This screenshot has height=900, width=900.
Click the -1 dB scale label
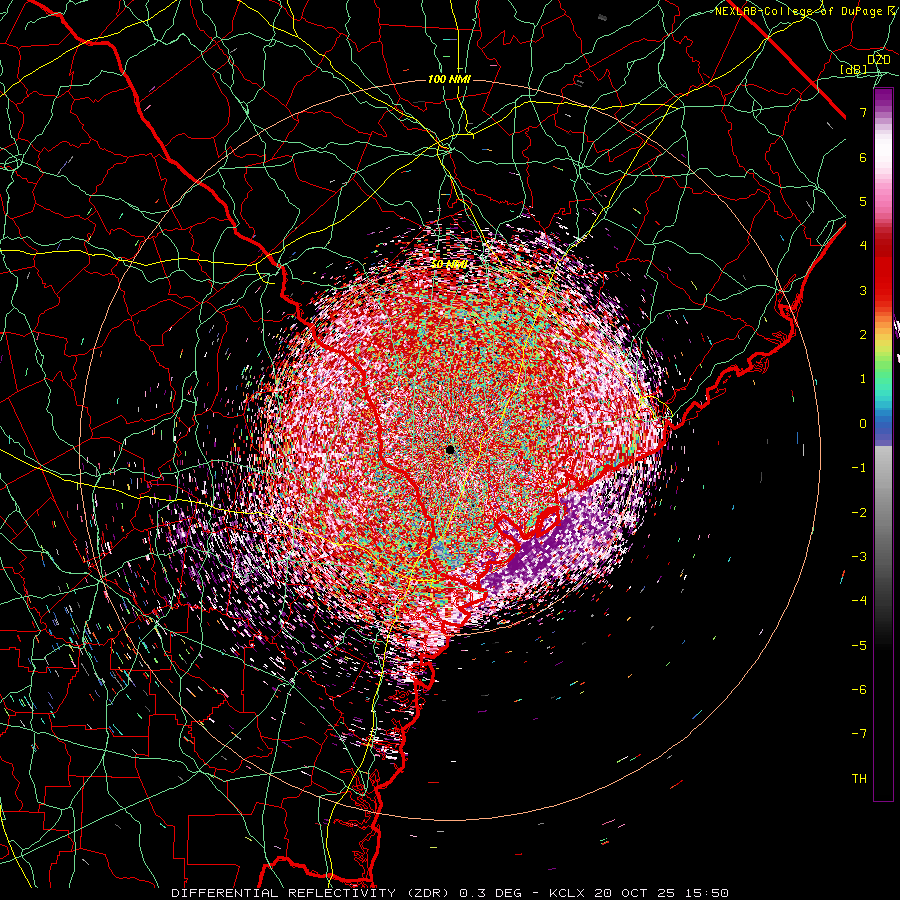pyautogui.click(x=859, y=468)
